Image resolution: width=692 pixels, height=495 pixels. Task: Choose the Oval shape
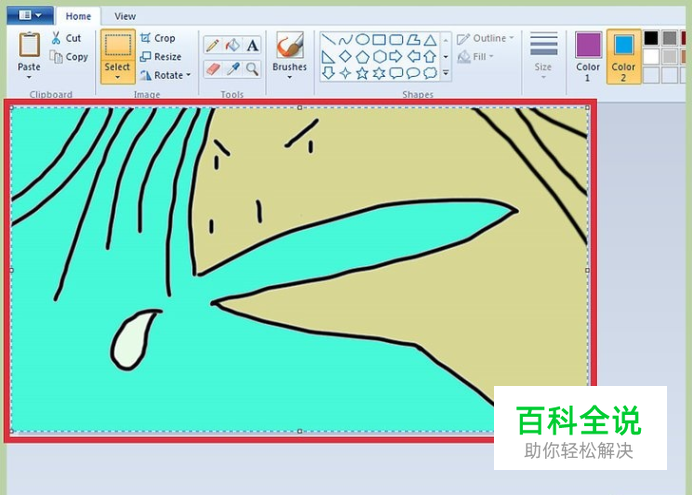pos(362,40)
